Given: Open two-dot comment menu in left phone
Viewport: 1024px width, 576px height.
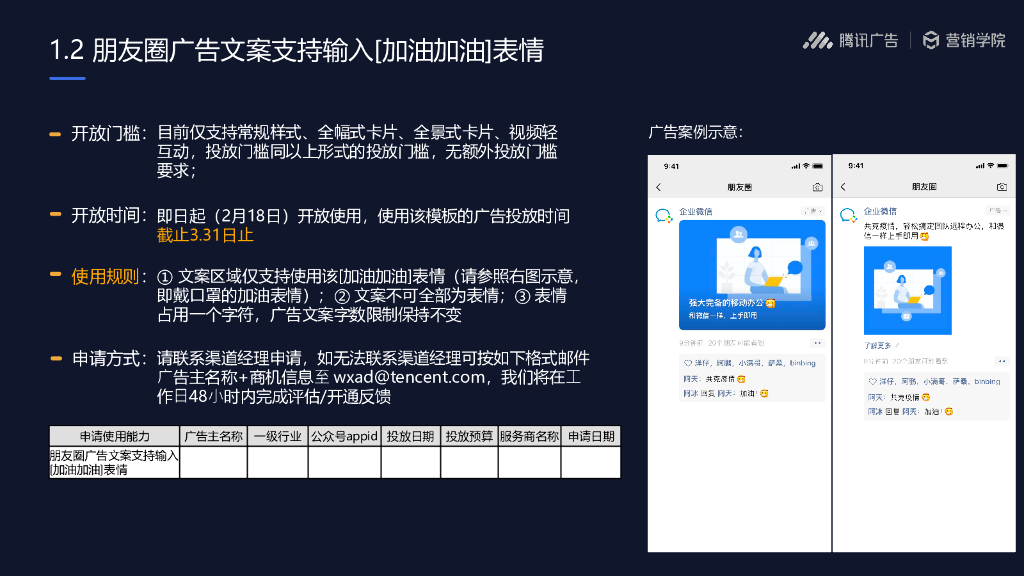Looking at the screenshot, I should point(817,343).
